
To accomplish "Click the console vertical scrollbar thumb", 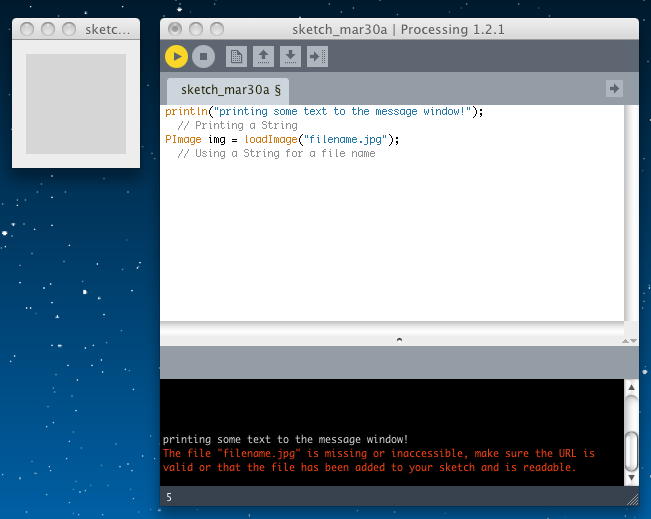I will tap(631, 449).
